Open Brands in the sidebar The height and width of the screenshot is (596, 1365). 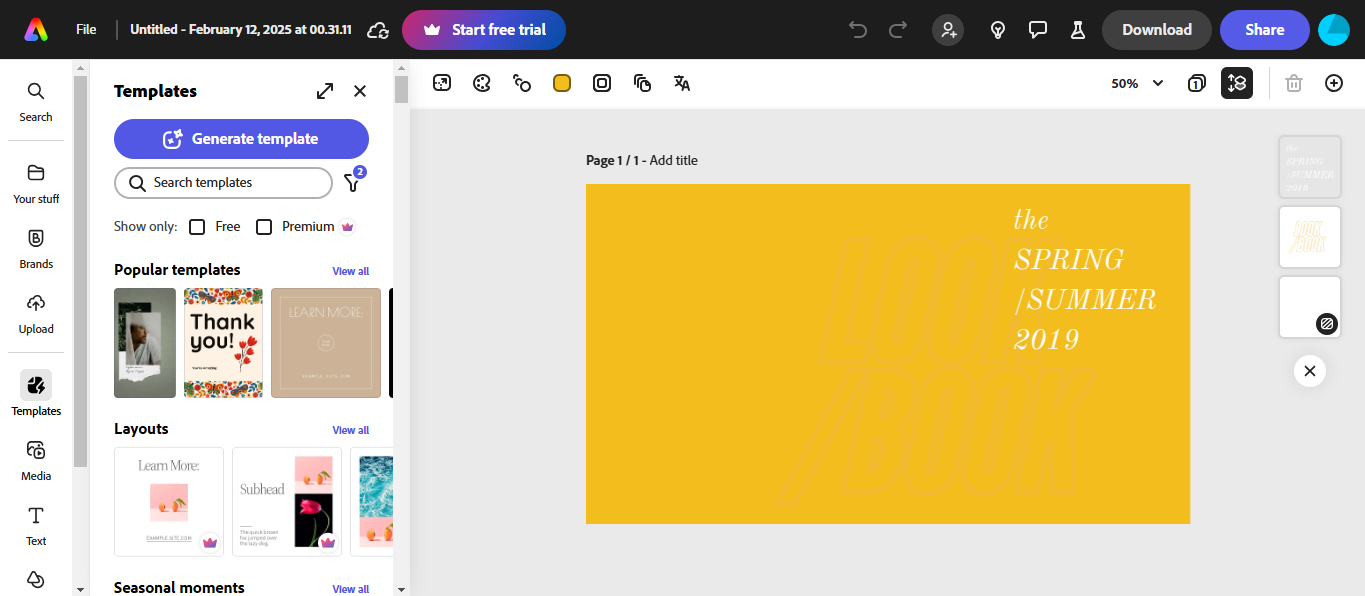[x=36, y=248]
